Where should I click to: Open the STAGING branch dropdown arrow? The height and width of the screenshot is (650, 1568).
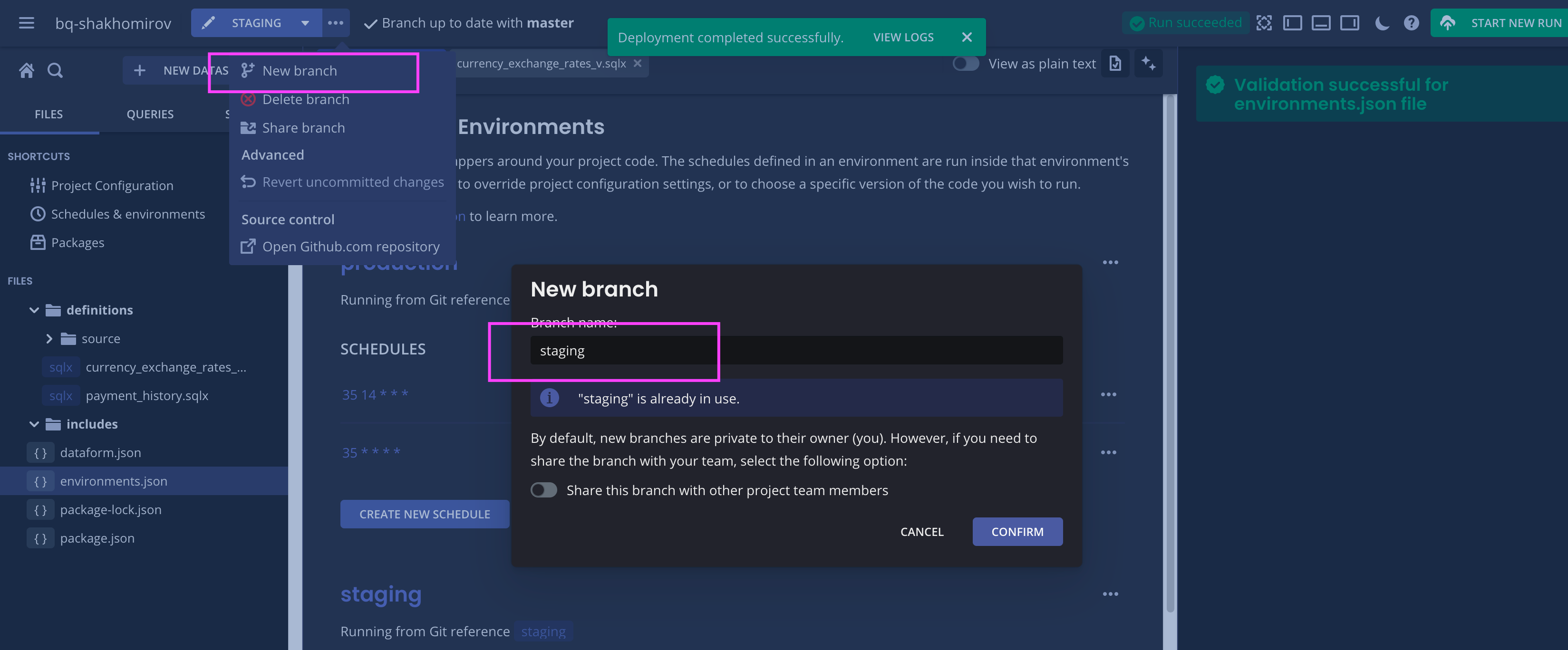pos(305,23)
